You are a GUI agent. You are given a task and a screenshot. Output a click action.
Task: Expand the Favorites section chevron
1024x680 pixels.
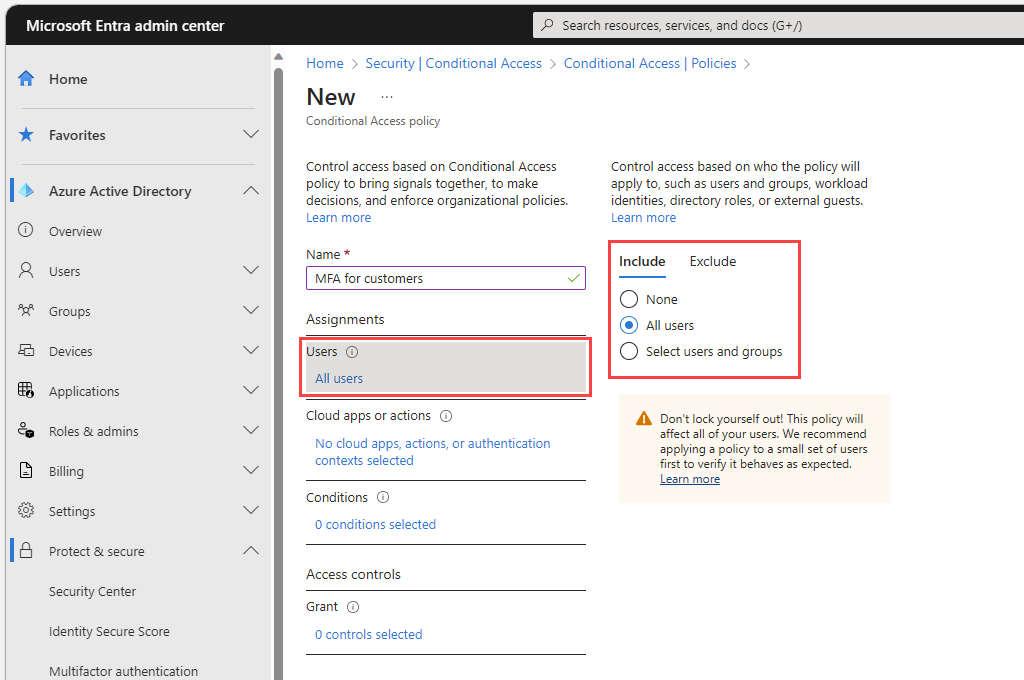click(x=251, y=135)
